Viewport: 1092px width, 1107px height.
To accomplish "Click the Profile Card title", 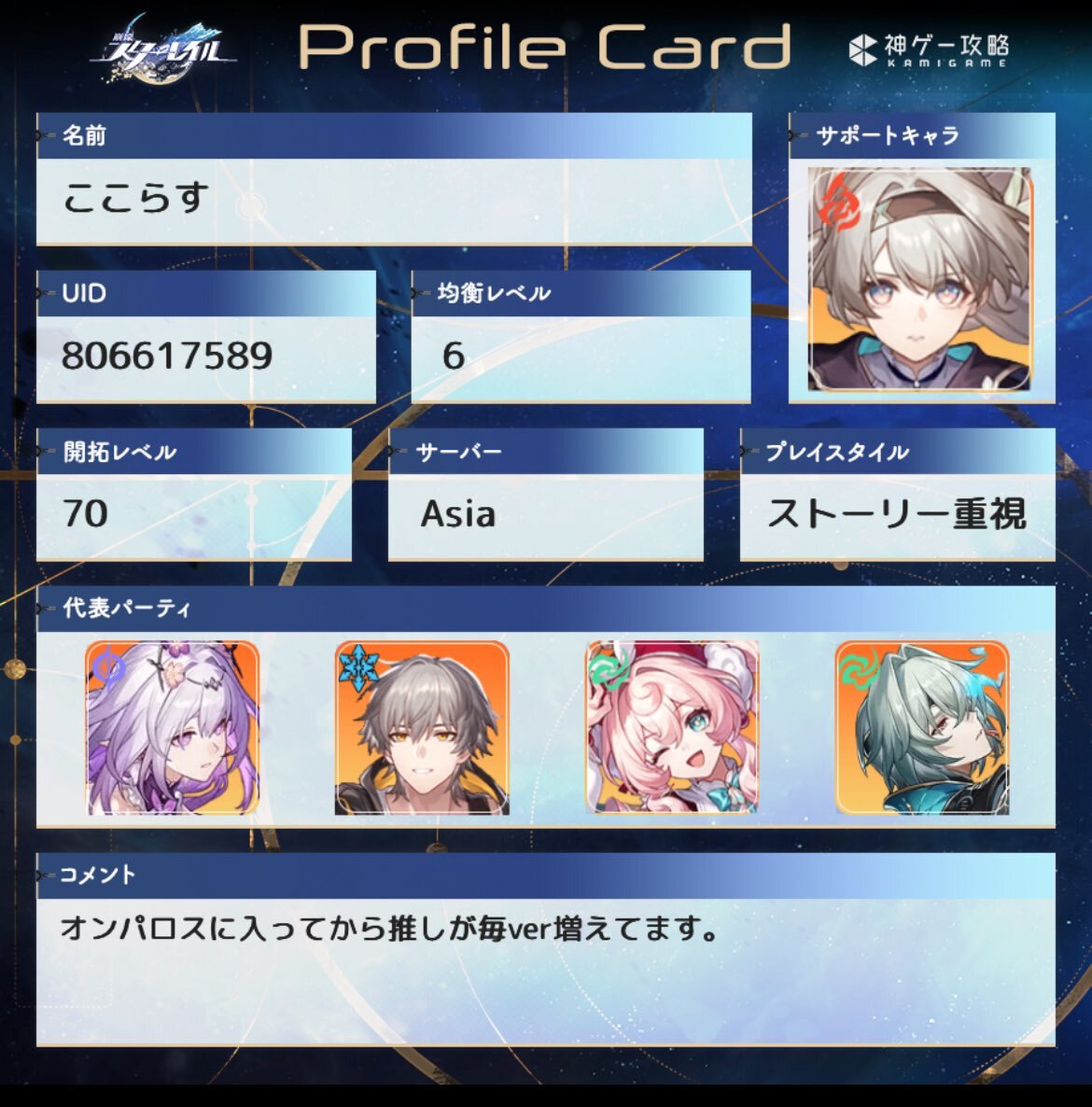I will click(544, 47).
